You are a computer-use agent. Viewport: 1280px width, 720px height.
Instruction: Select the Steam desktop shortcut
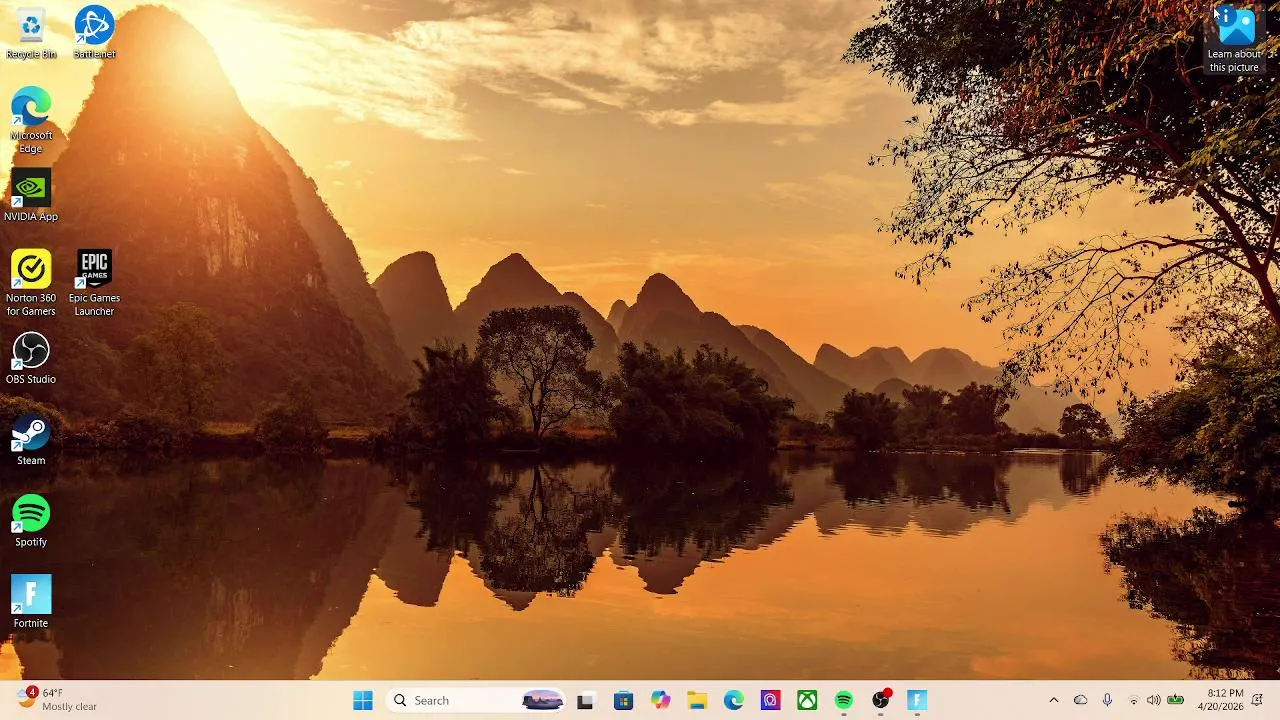pos(31,440)
